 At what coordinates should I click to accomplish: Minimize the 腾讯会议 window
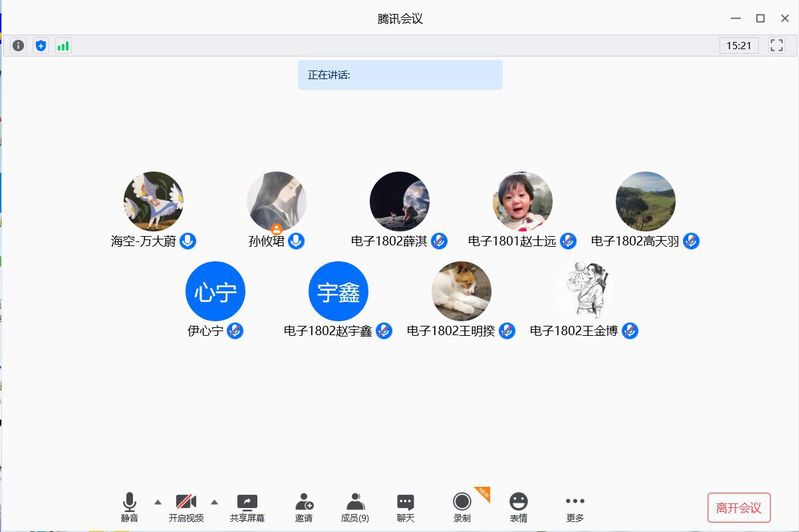(736, 18)
